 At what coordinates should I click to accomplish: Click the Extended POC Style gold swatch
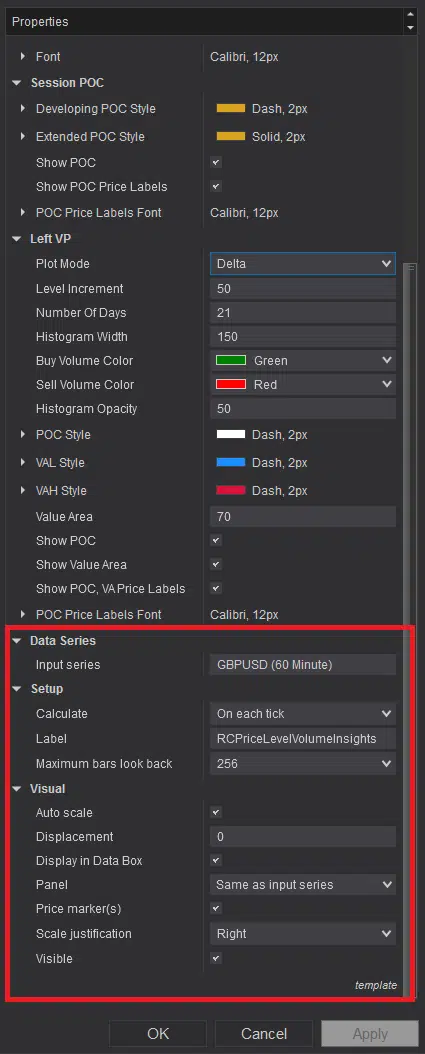(x=231, y=136)
